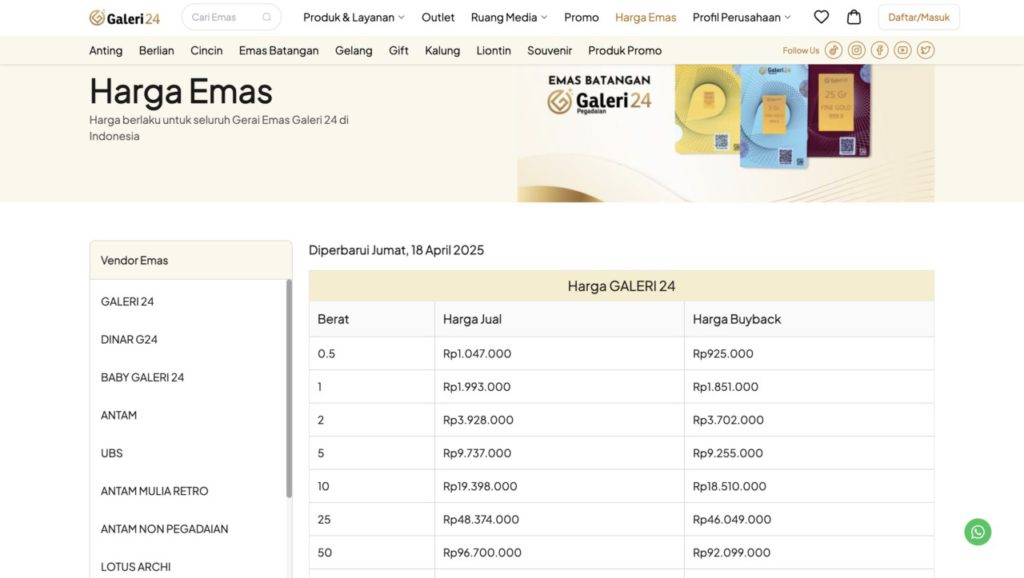Click buyback value Rp1.851.000
Image resolution: width=1024 pixels, height=578 pixels.
726,387
